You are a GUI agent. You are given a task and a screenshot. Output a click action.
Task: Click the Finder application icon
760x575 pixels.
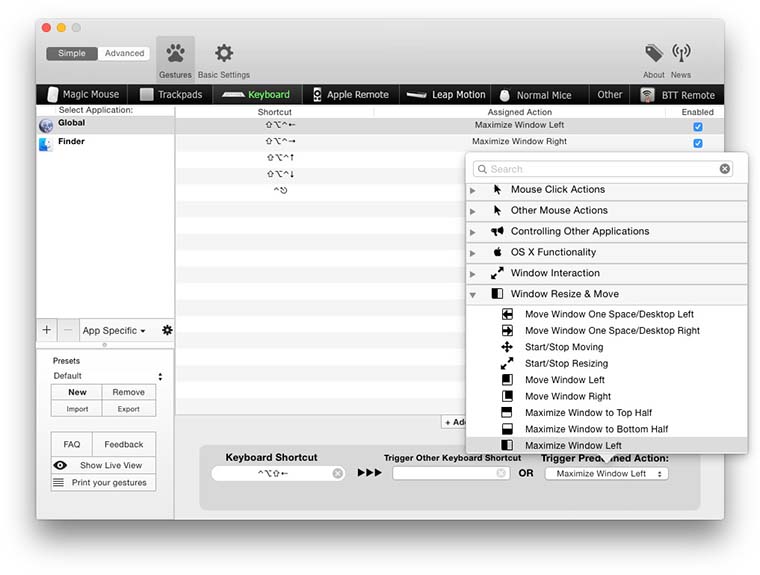coord(46,144)
